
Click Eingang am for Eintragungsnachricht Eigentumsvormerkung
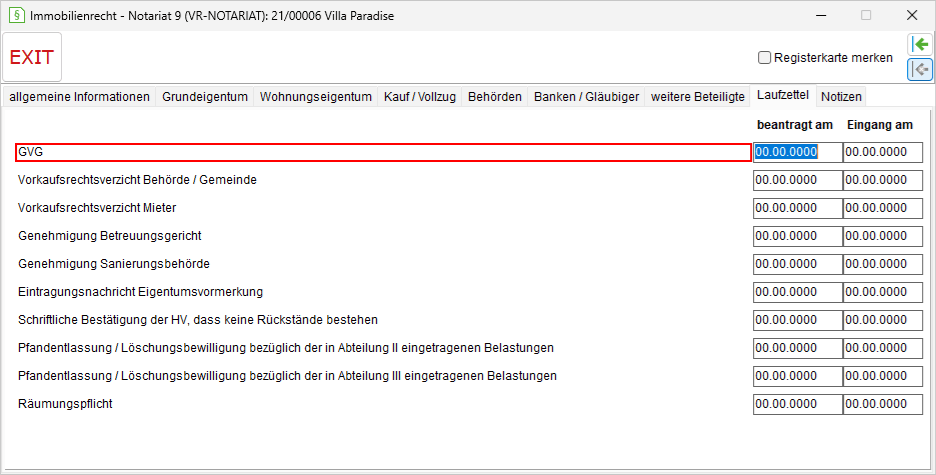click(883, 292)
